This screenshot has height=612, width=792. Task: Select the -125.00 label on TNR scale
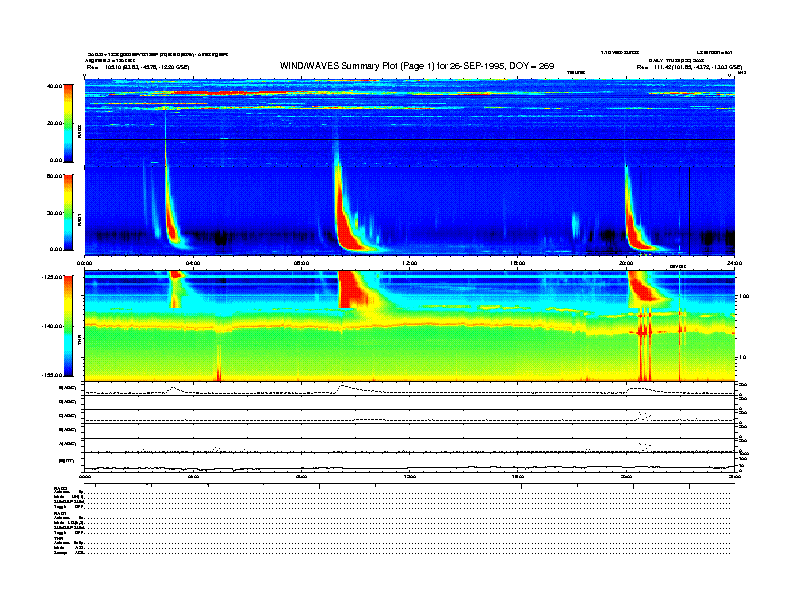pos(52,277)
